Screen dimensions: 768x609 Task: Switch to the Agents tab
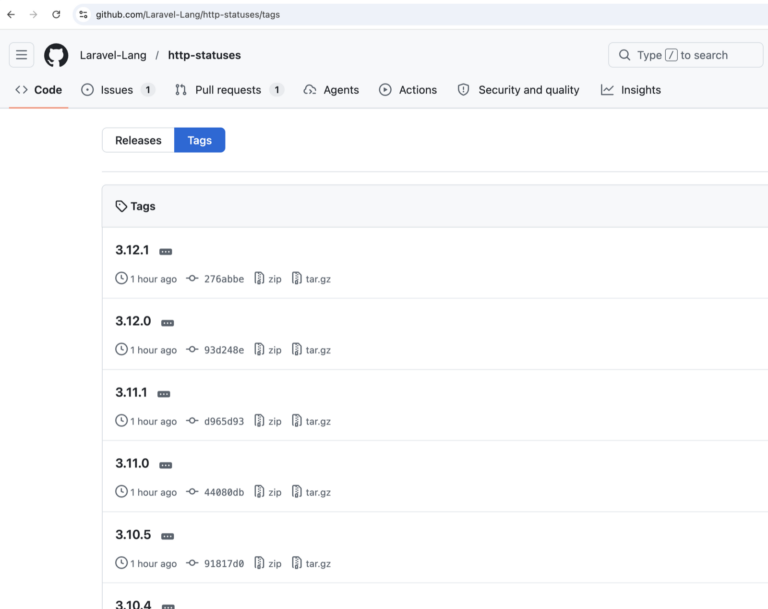pyautogui.click(x=332, y=90)
